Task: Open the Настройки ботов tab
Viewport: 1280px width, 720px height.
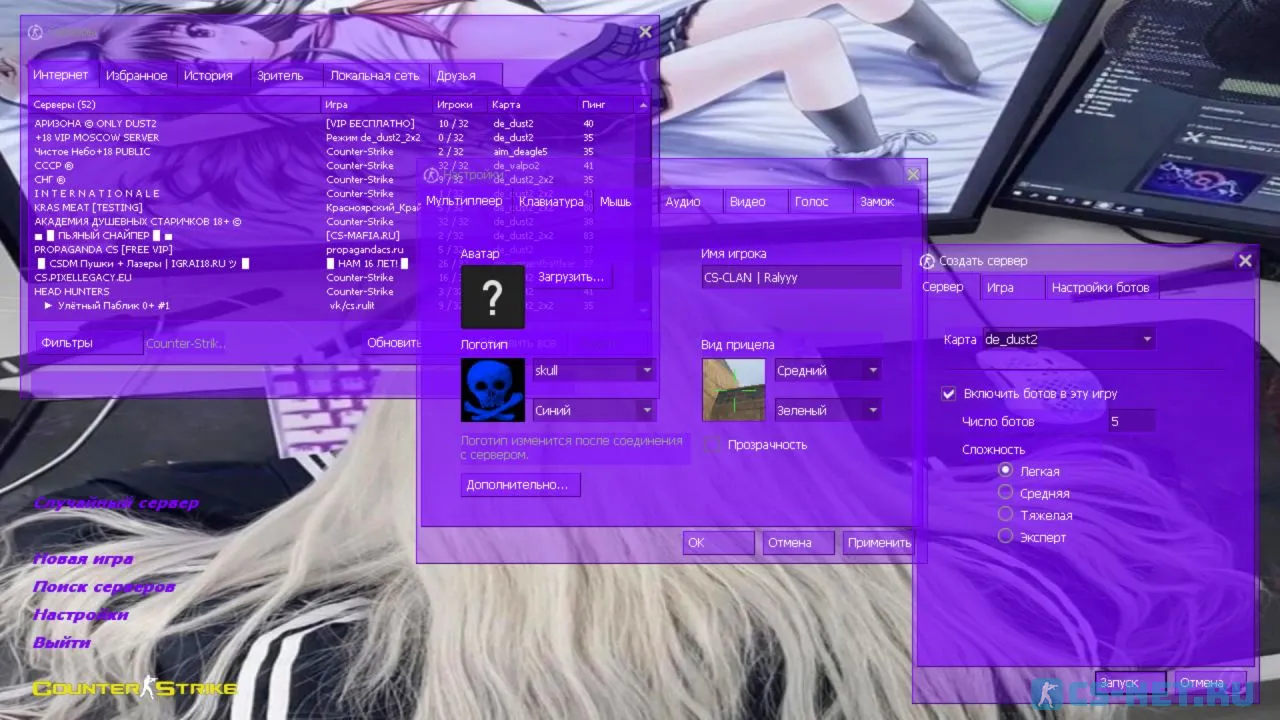Action: [1100, 288]
